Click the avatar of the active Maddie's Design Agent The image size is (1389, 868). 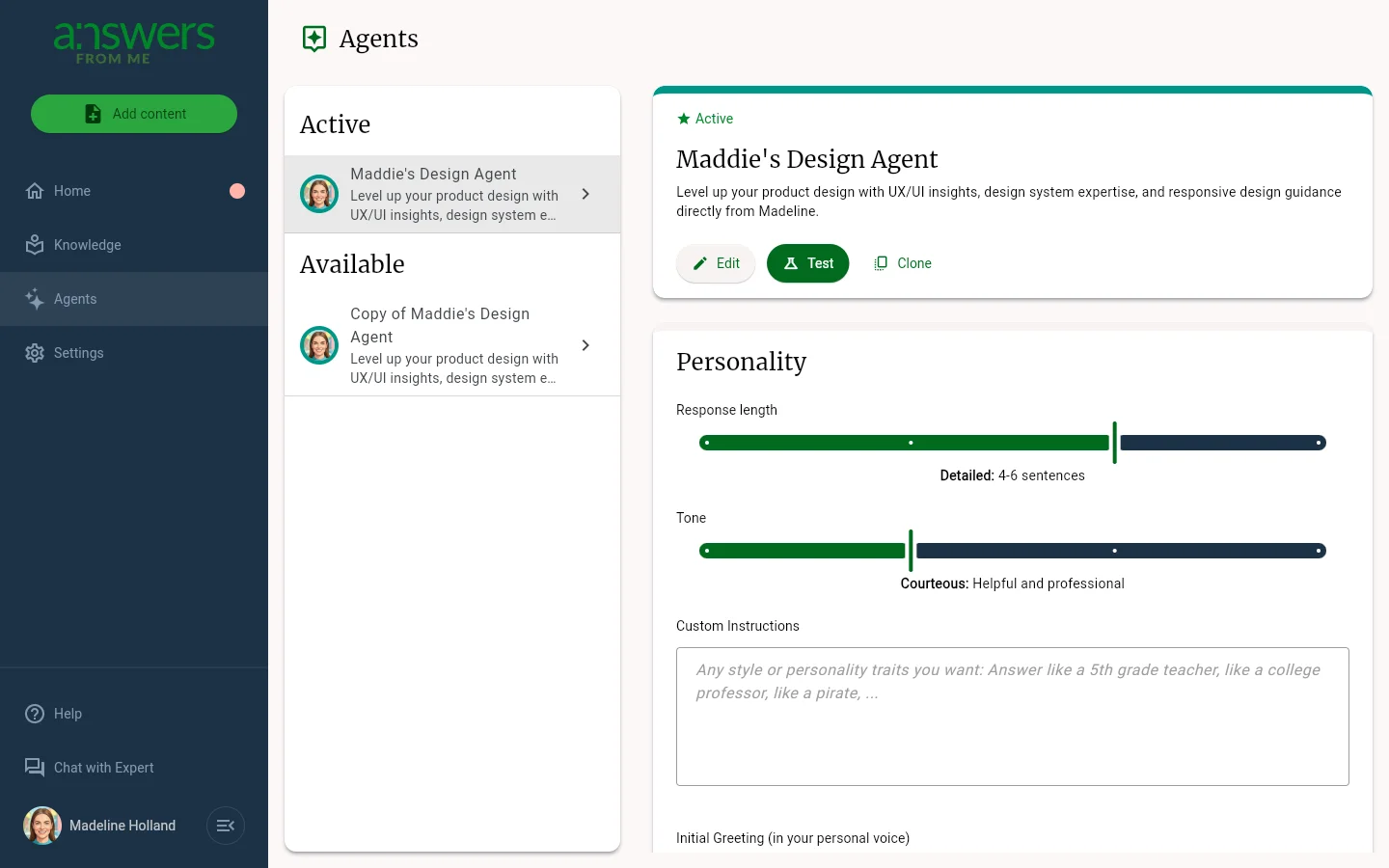coord(319,194)
